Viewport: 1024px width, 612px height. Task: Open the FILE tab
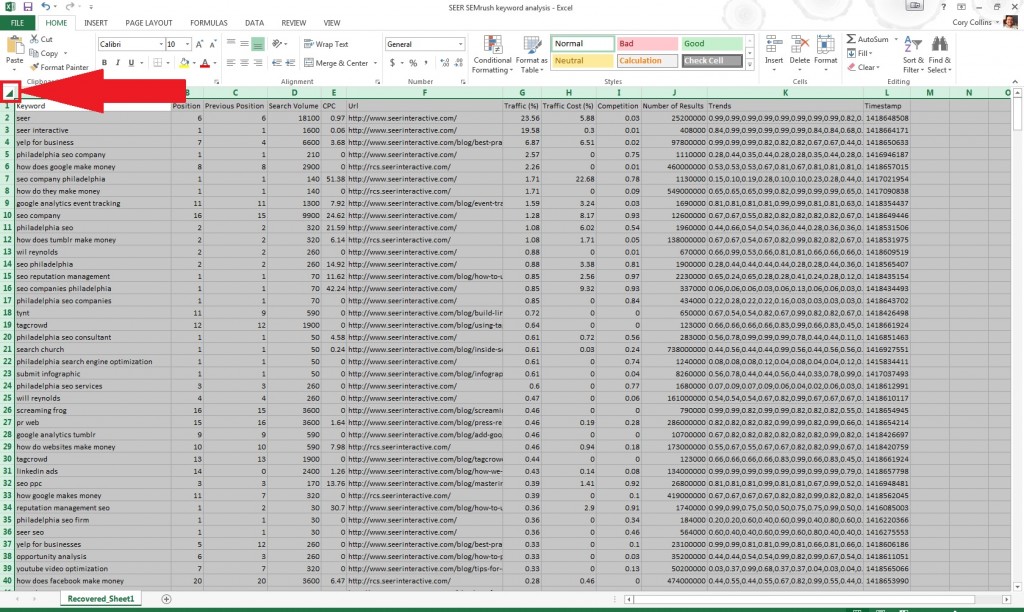17,23
